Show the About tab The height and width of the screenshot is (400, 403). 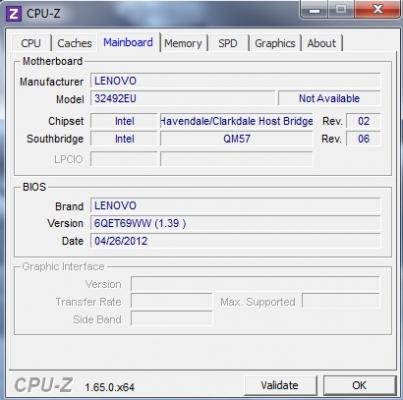(x=322, y=43)
